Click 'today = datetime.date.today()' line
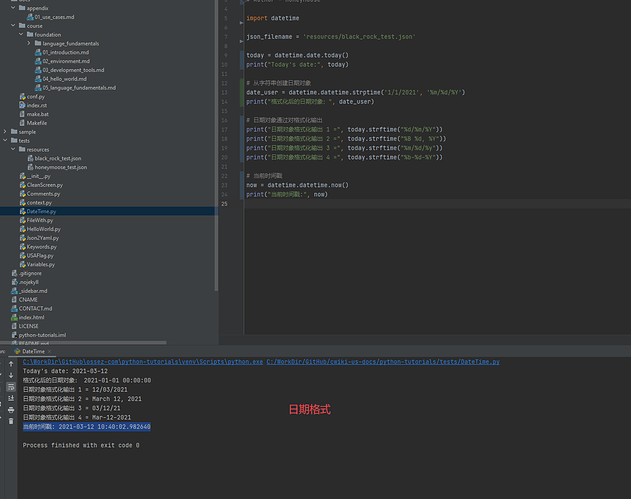Image resolution: width=631 pixels, height=499 pixels. point(297,55)
